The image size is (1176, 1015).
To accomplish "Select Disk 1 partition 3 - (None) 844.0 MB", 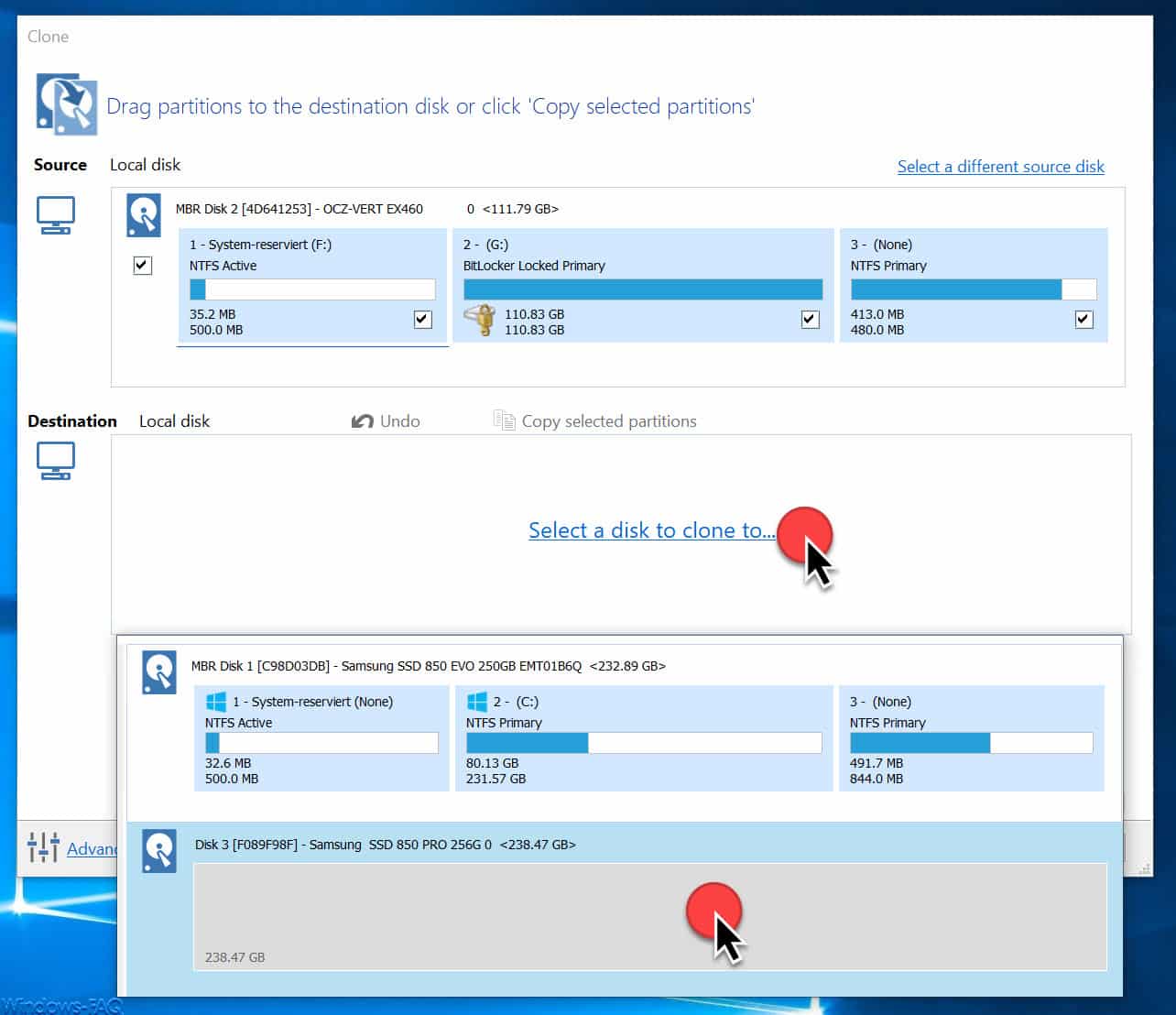I will [x=971, y=738].
